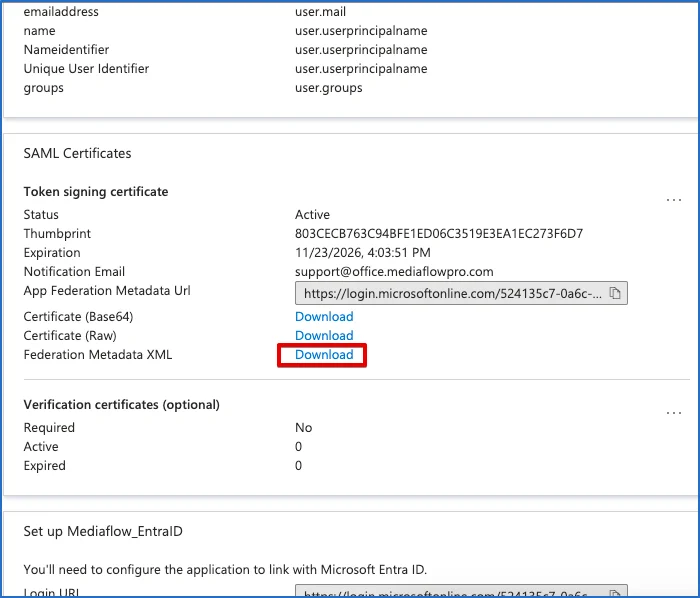
Task: Click the user.groups claim value
Action: pos(329,88)
